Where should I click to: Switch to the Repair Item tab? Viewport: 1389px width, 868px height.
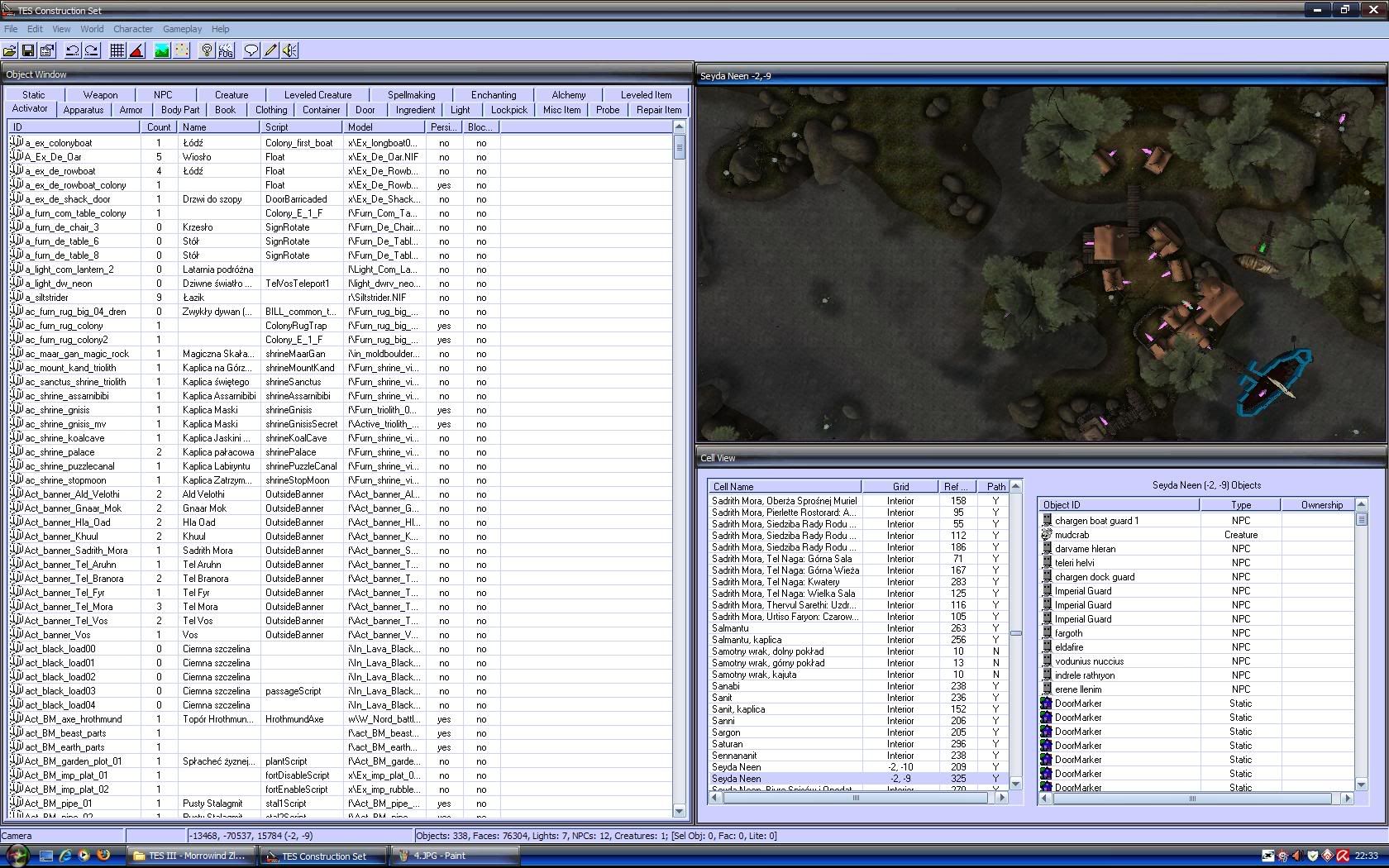tap(659, 110)
